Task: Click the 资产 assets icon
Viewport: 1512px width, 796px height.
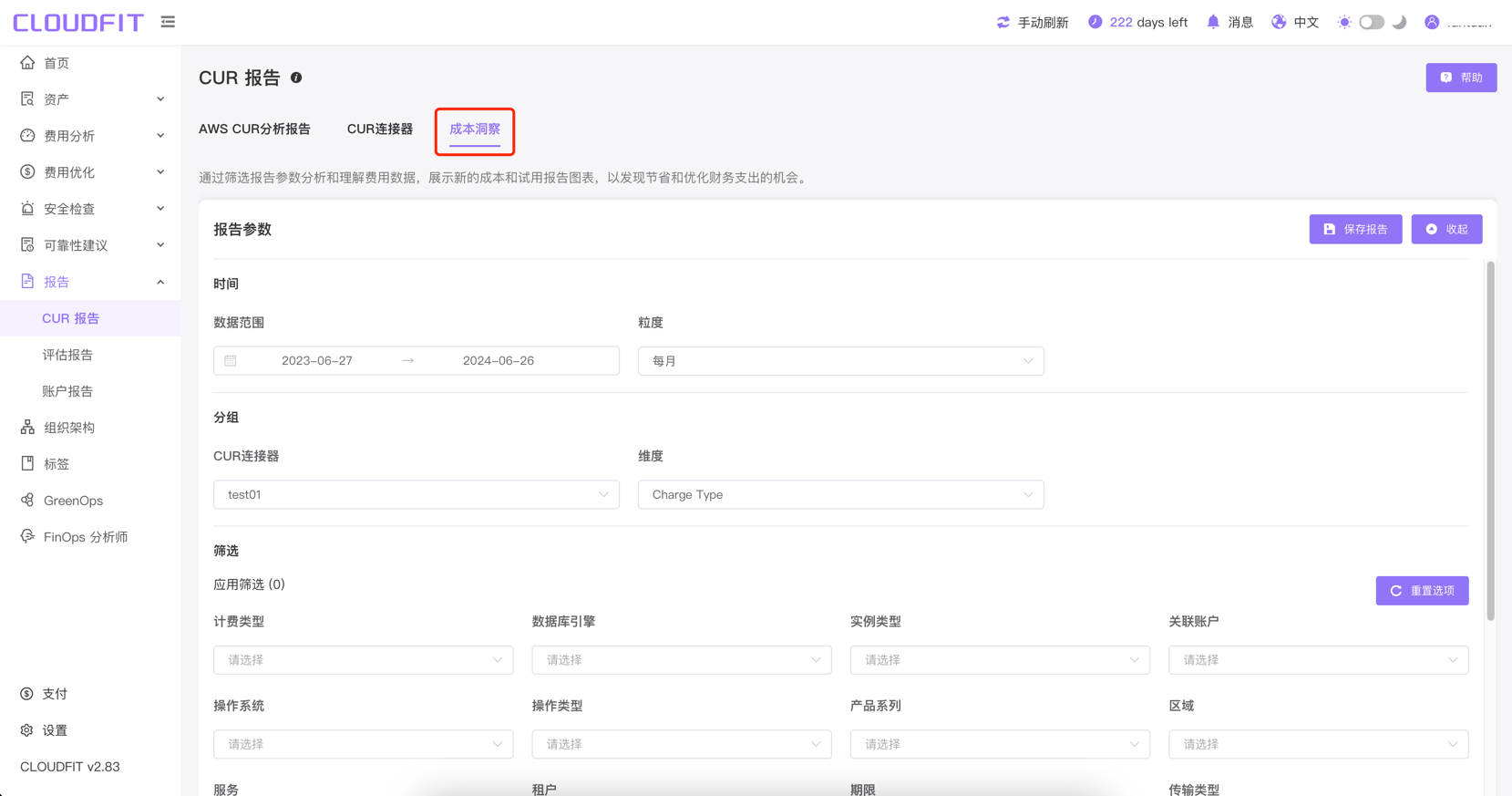Action: 27,98
